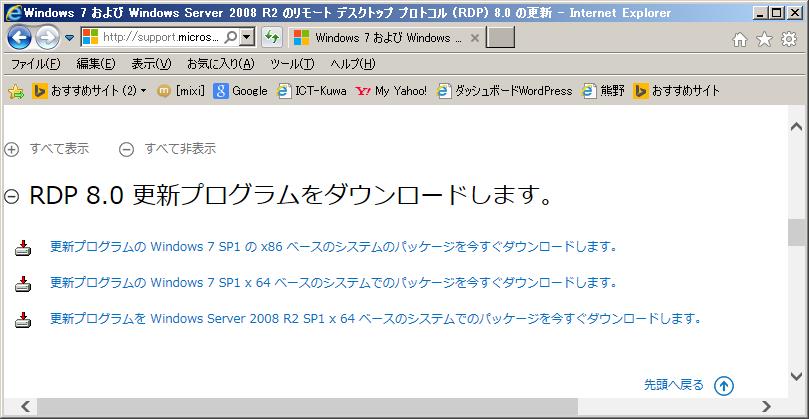The width and height of the screenshot is (809, 419).
Task: Click the browser Forward arrow button
Action: coord(47,38)
